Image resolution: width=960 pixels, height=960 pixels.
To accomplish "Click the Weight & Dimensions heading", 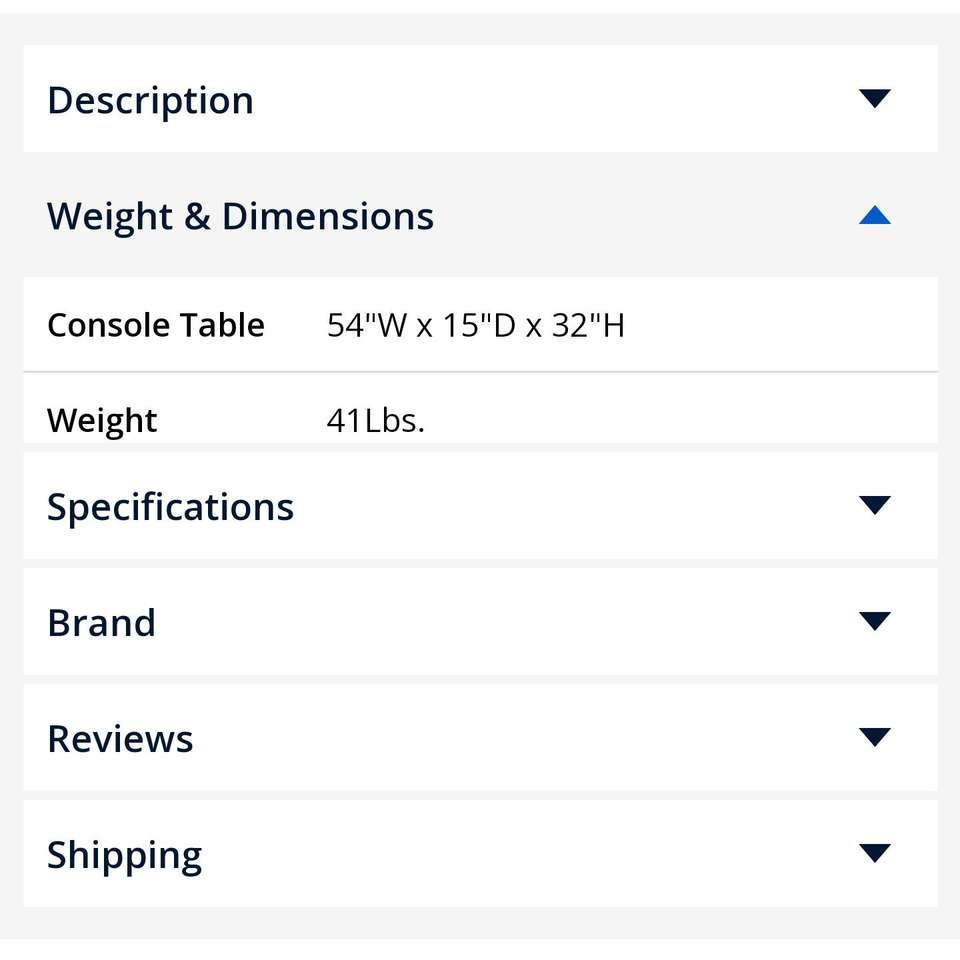I will 240,216.
